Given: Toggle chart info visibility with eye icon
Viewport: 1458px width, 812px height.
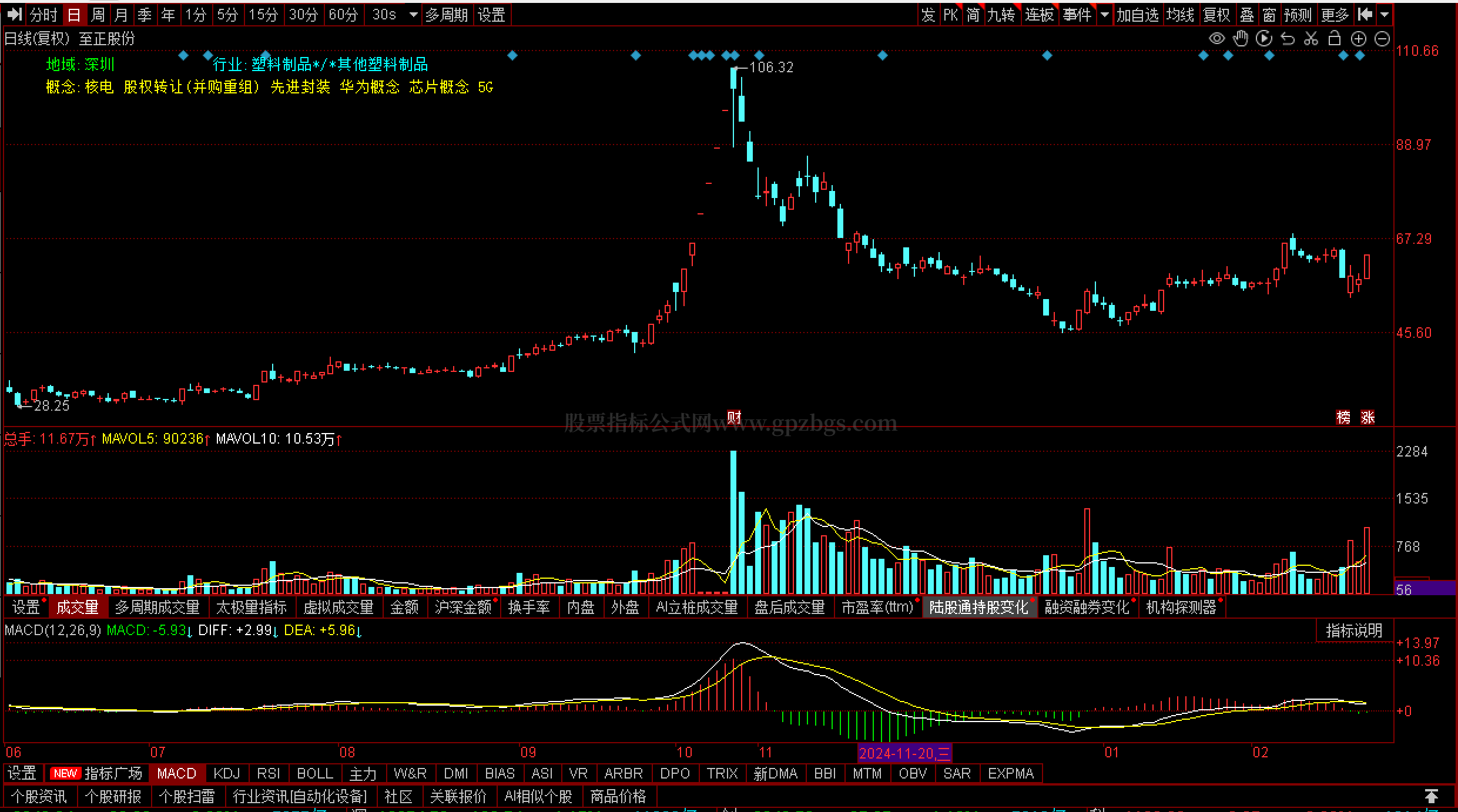Looking at the screenshot, I should pos(1216,39).
